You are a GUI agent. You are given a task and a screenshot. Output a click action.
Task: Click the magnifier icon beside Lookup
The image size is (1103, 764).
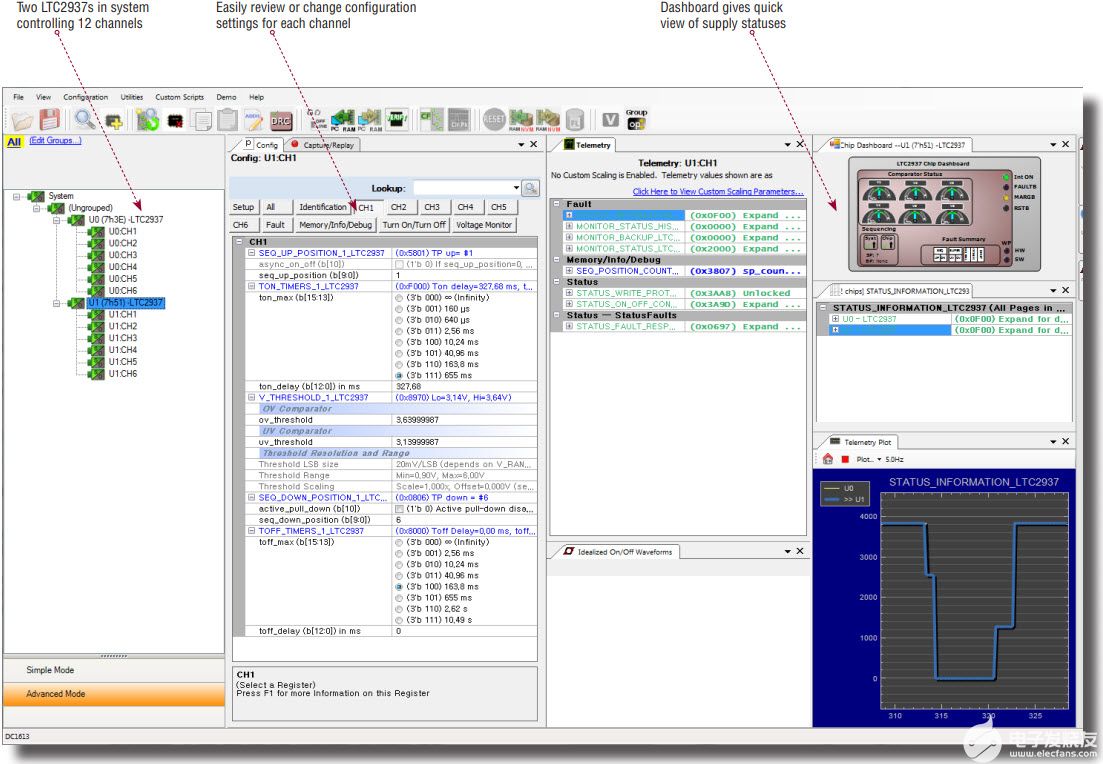[x=530, y=188]
